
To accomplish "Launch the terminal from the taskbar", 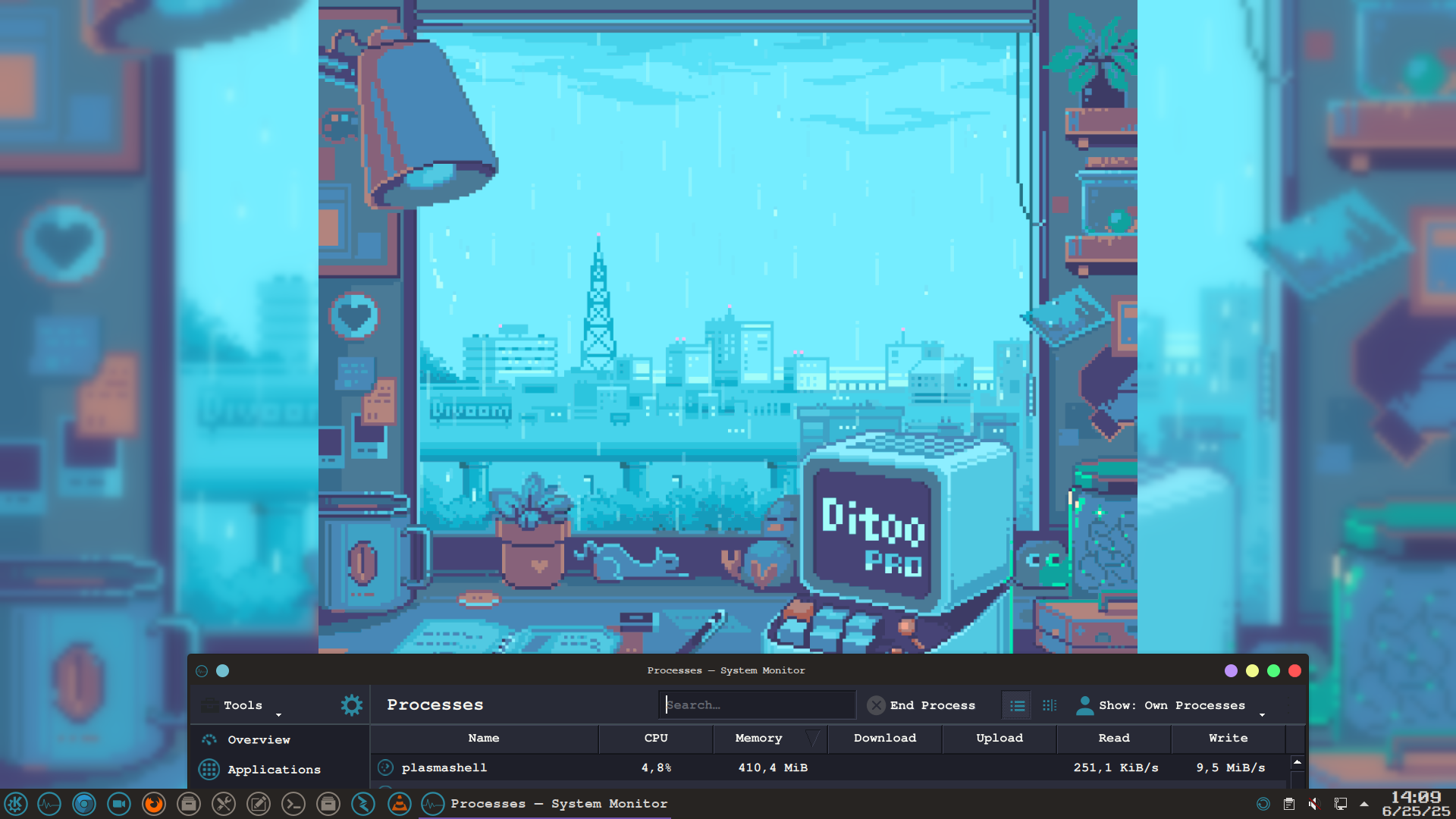I will (293, 804).
